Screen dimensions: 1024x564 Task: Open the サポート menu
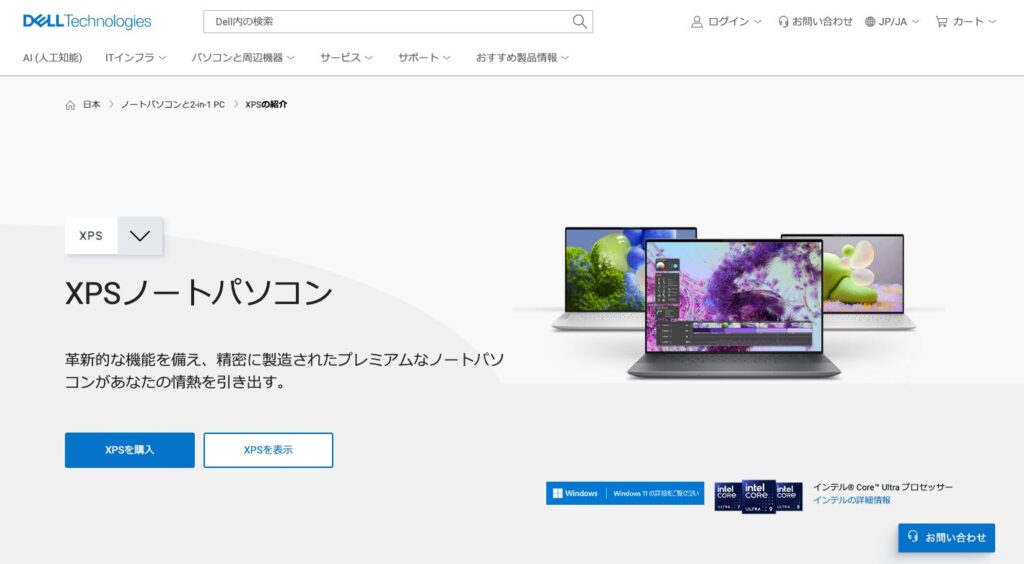pos(424,58)
